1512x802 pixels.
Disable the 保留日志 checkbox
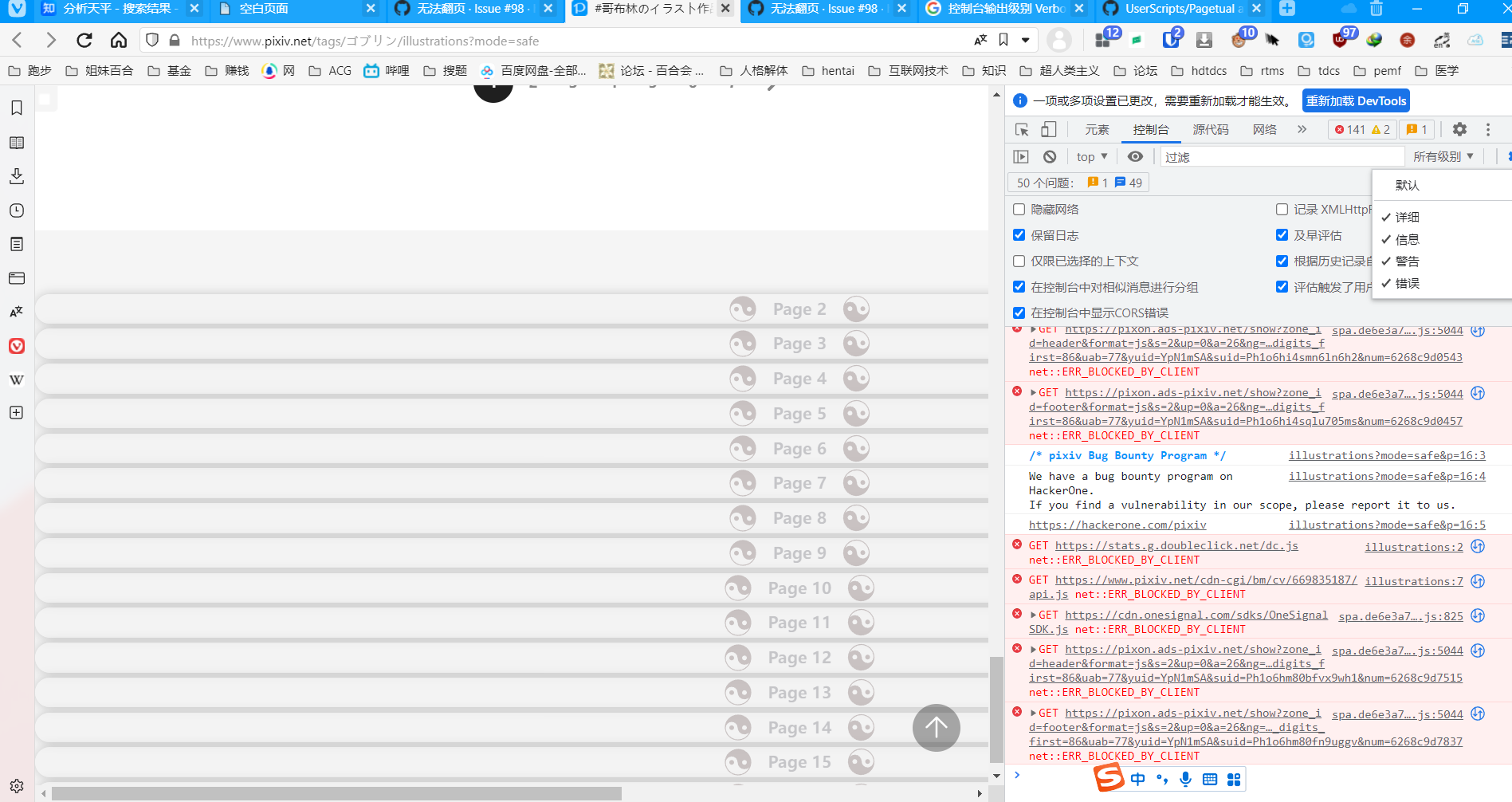coord(1019,234)
